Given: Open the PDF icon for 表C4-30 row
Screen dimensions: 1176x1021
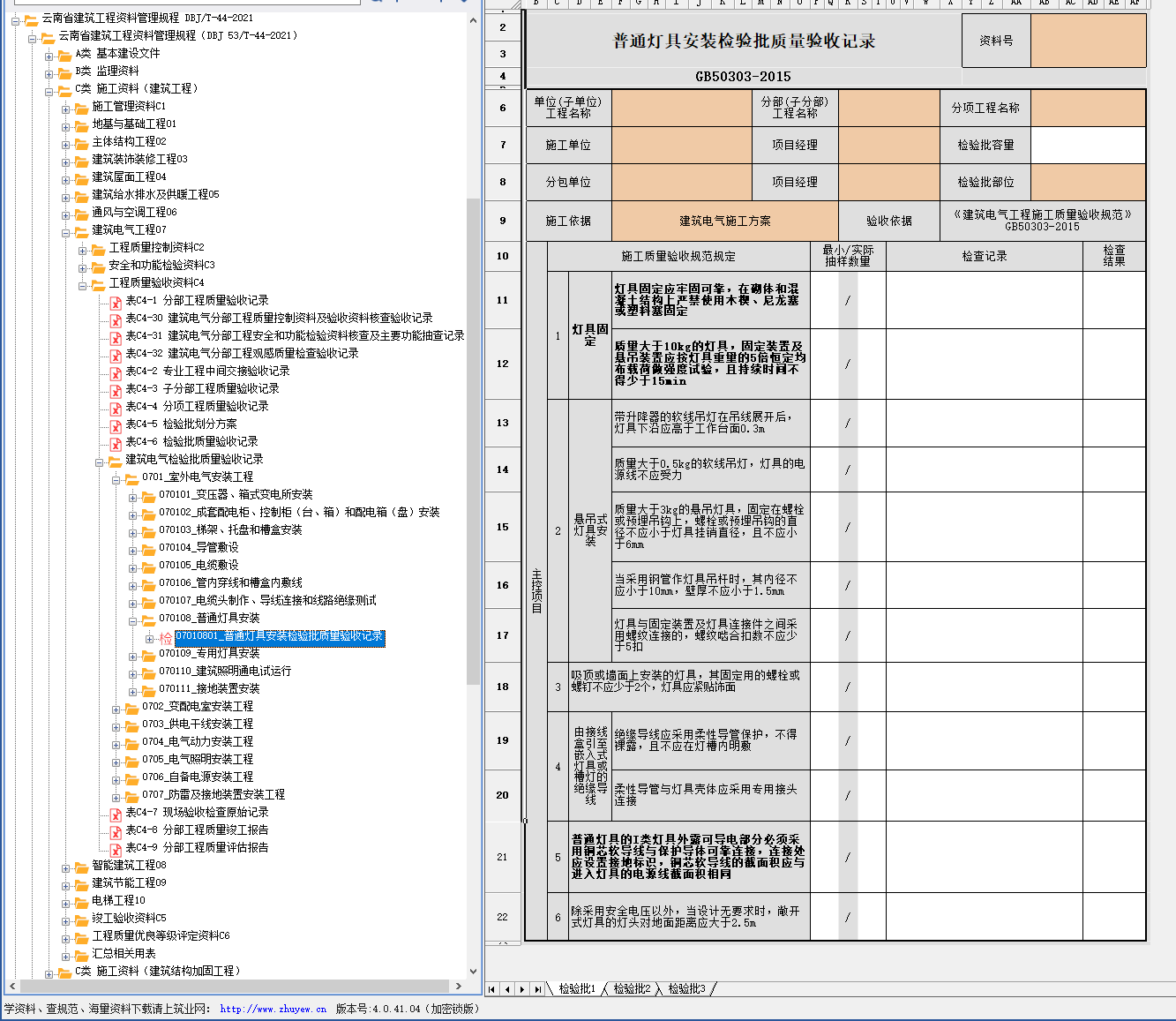Looking at the screenshot, I should 115,320.
